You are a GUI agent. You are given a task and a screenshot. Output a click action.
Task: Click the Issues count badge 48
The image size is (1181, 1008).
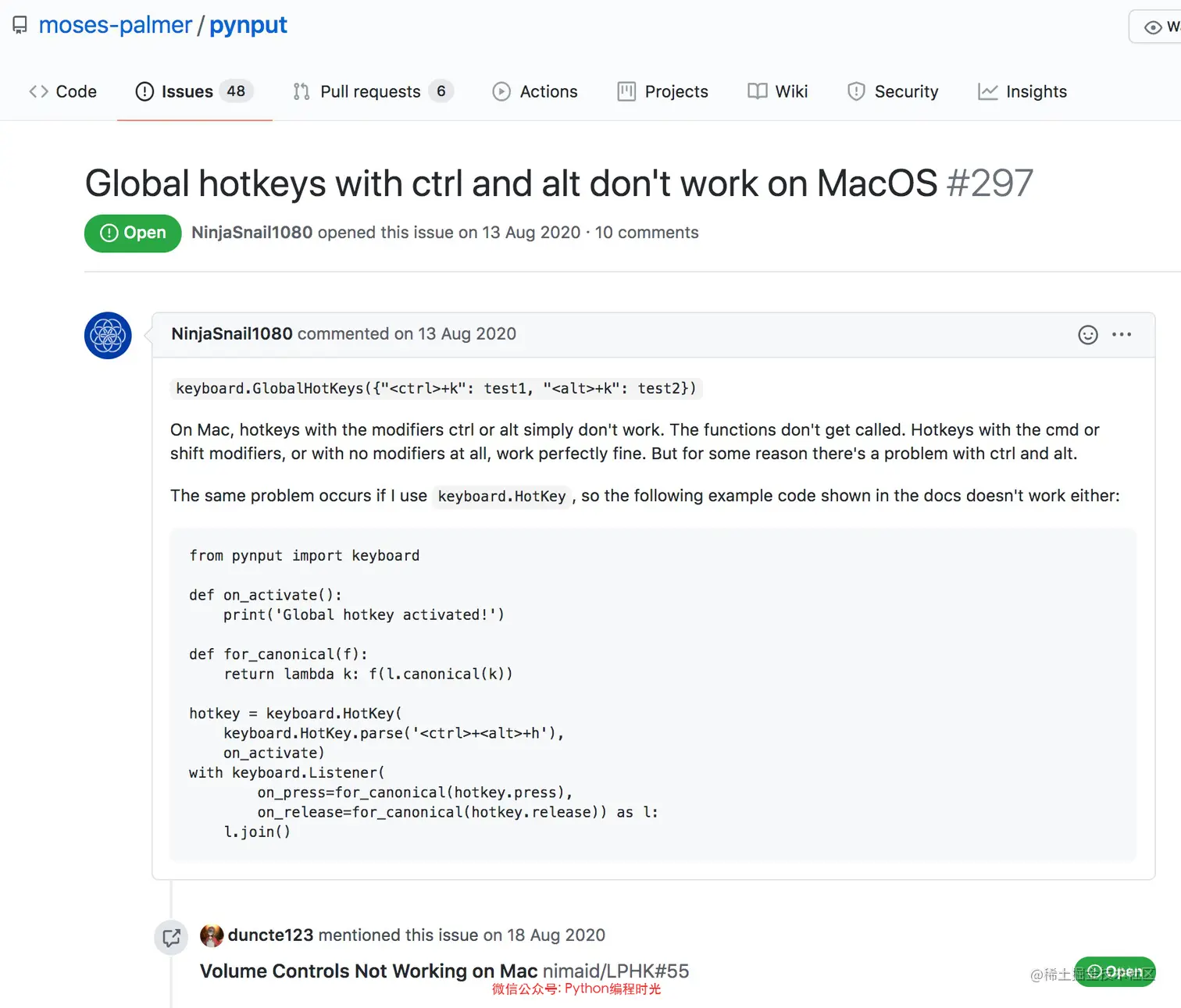click(x=236, y=91)
